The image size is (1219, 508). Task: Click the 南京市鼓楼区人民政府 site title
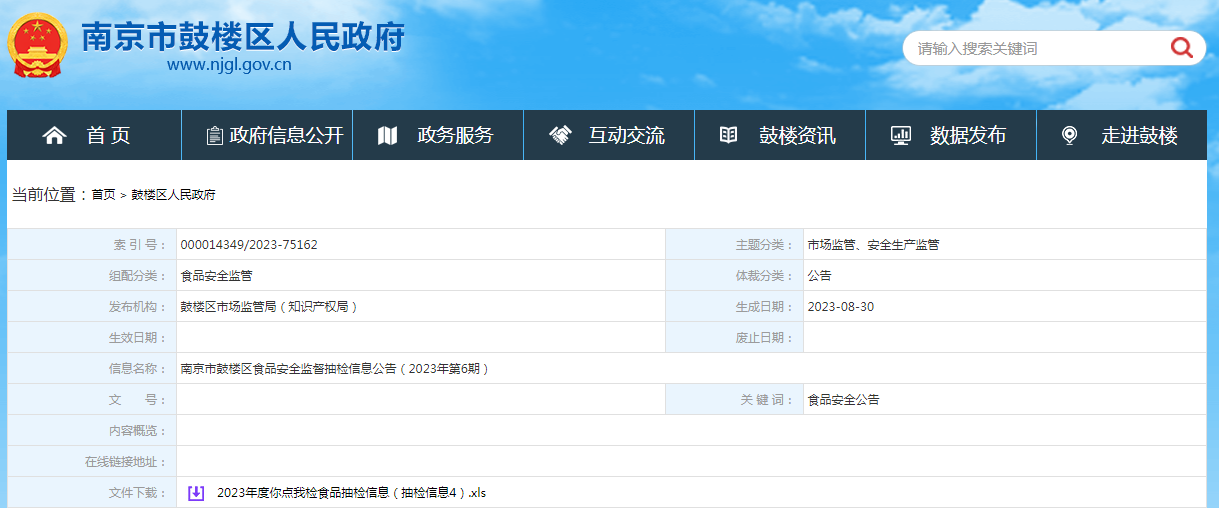[x=243, y=35]
